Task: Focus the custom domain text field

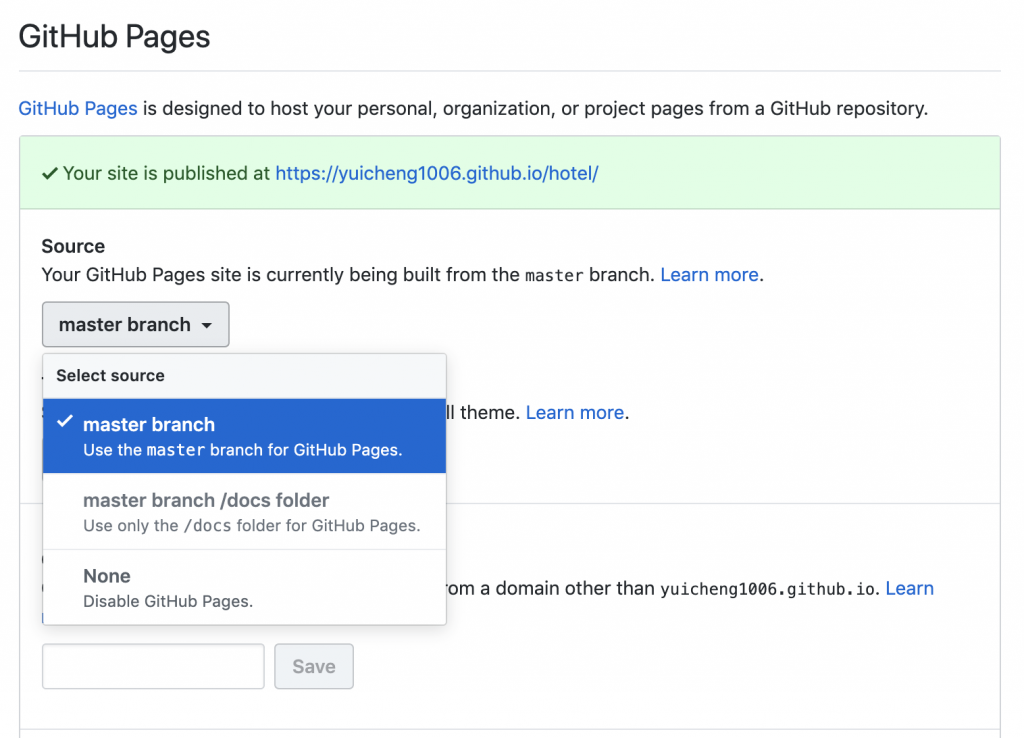Action: point(153,666)
